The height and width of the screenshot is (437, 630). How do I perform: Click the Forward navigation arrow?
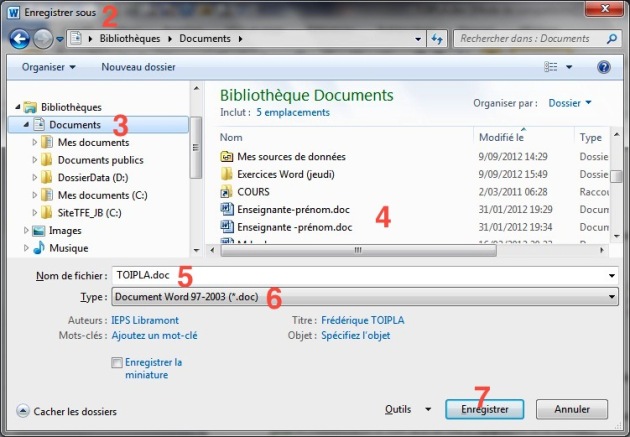[x=43, y=39]
